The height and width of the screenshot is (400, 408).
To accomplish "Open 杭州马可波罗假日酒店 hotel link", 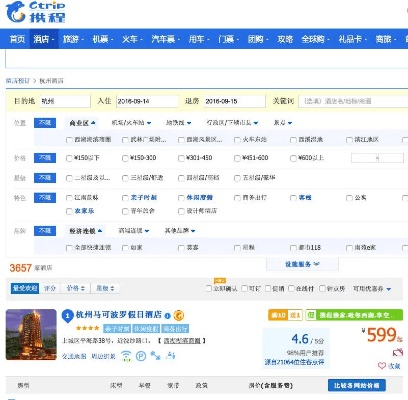I will [119, 315].
